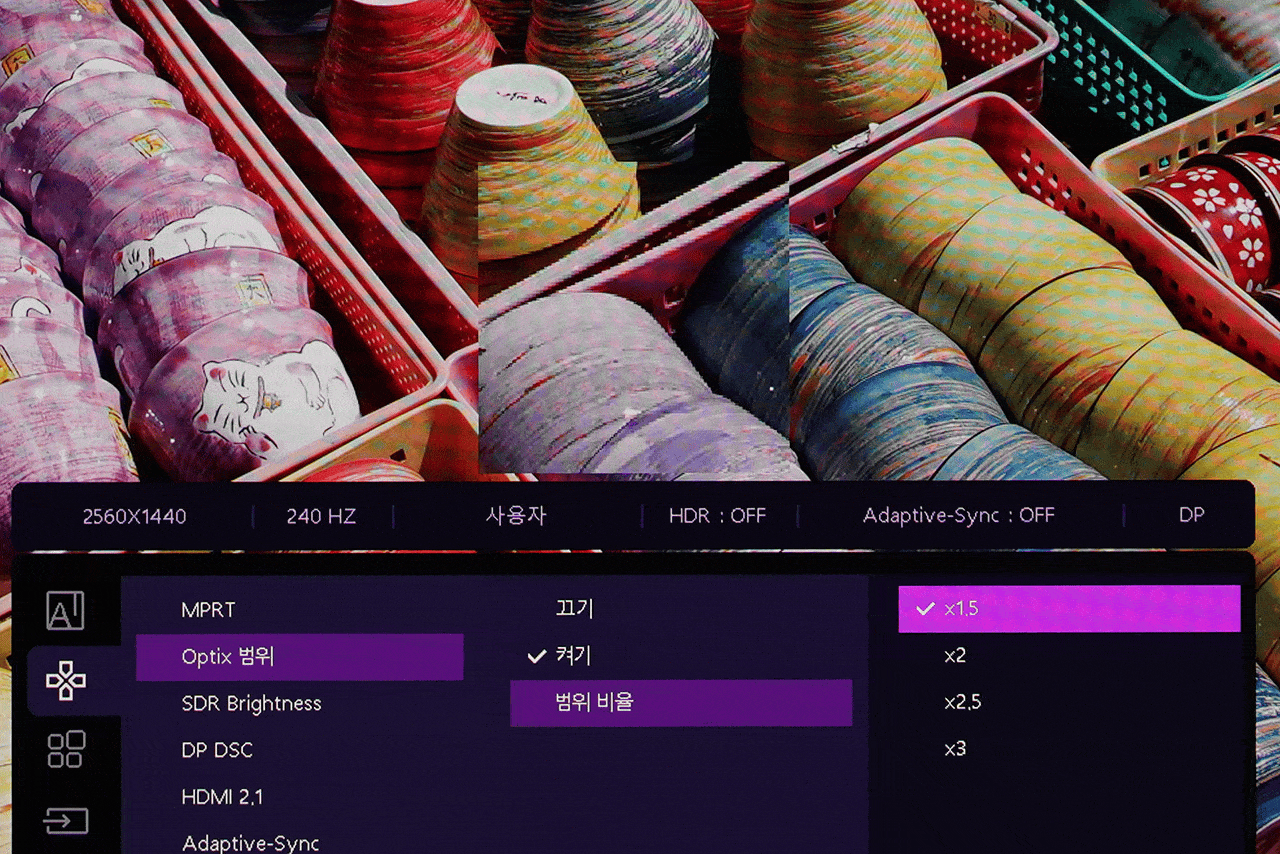Screen dimensions: 1280x854
Task: Open the MPRT menu entry
Action: pyautogui.click(x=208, y=610)
